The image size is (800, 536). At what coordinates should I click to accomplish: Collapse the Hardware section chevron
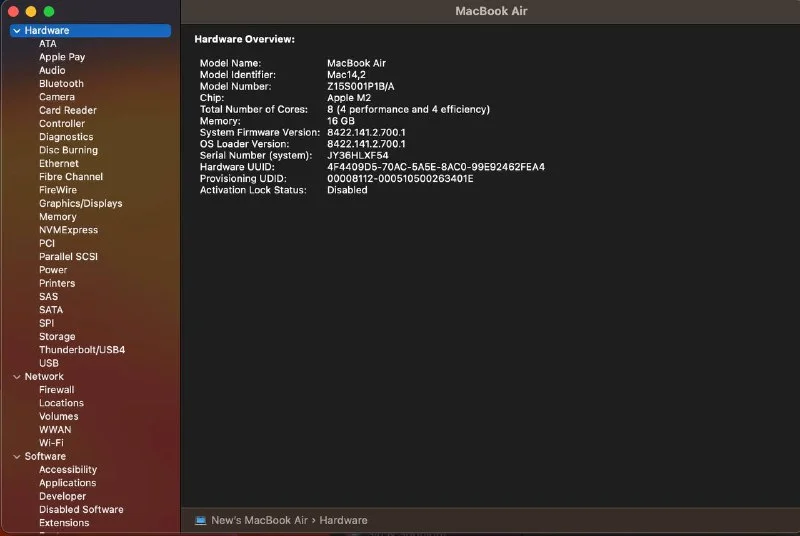coord(17,31)
